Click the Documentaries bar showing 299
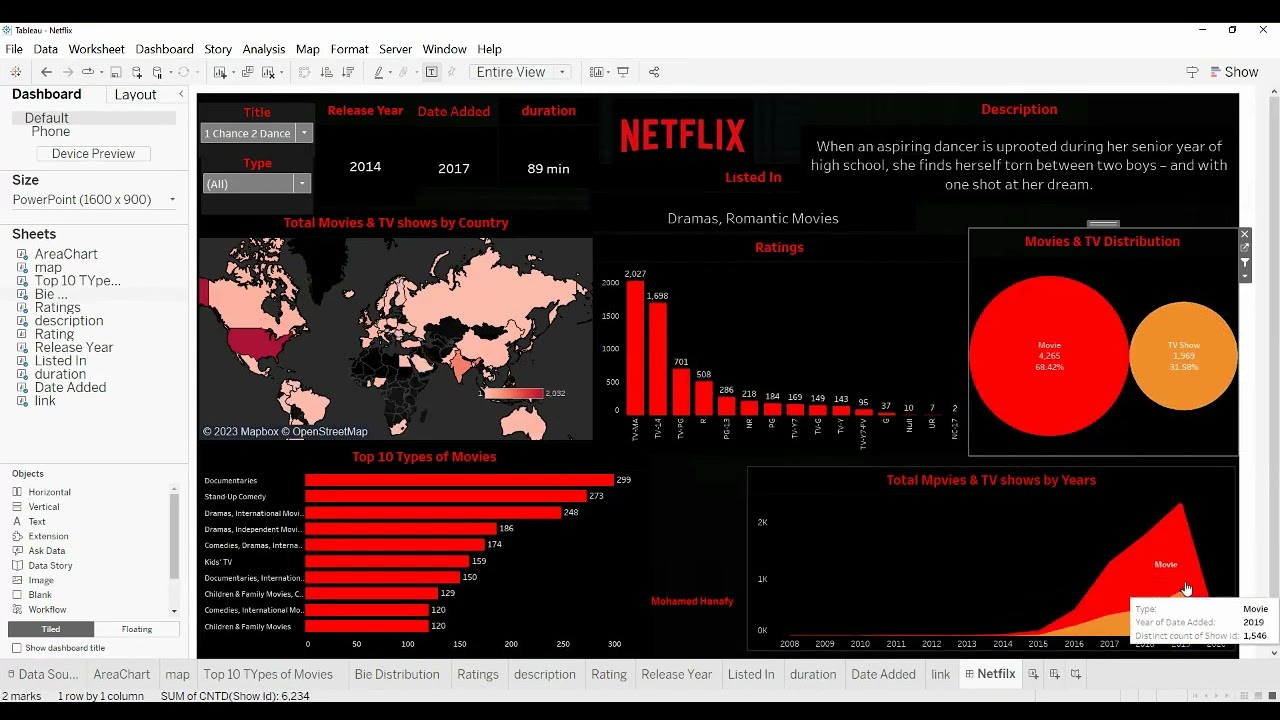The height and width of the screenshot is (720, 1280). pyautogui.click(x=459, y=480)
